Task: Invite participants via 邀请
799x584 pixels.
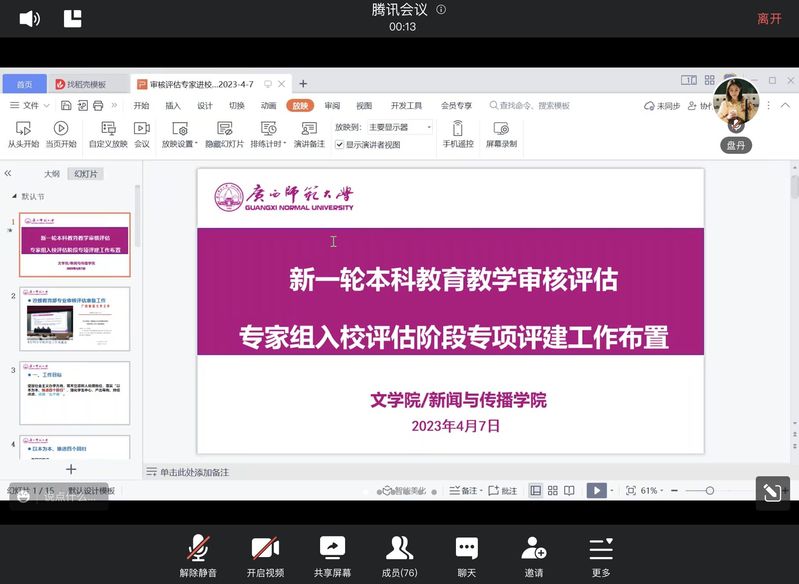Action: pos(534,556)
